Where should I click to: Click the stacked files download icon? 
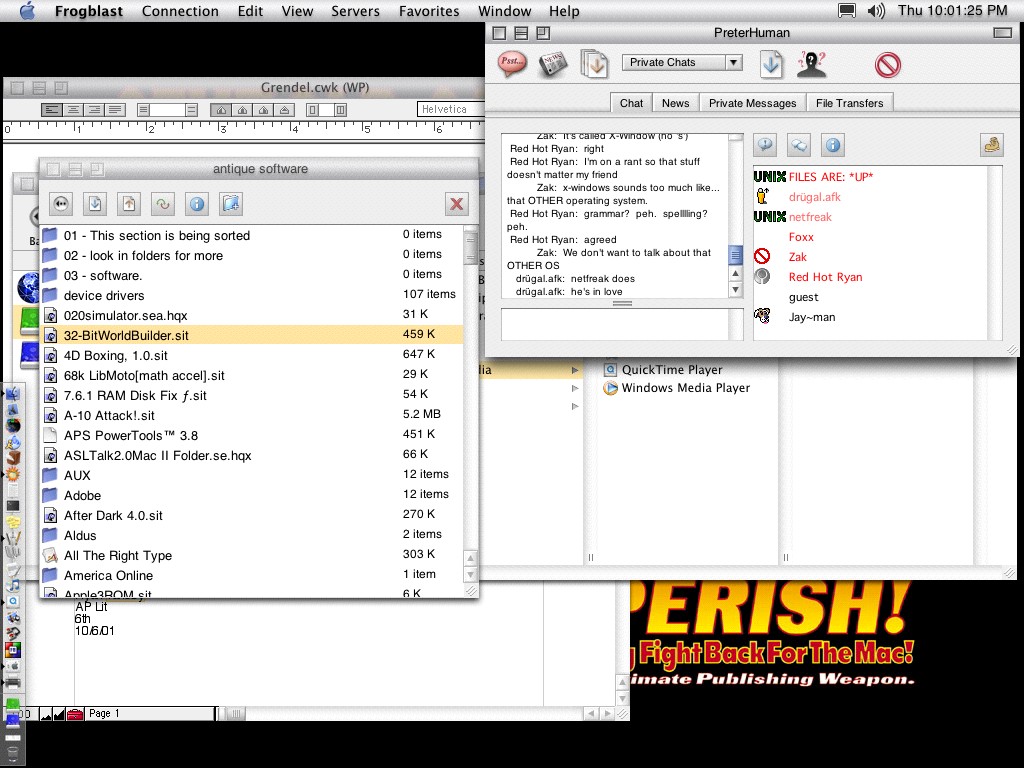(x=594, y=64)
